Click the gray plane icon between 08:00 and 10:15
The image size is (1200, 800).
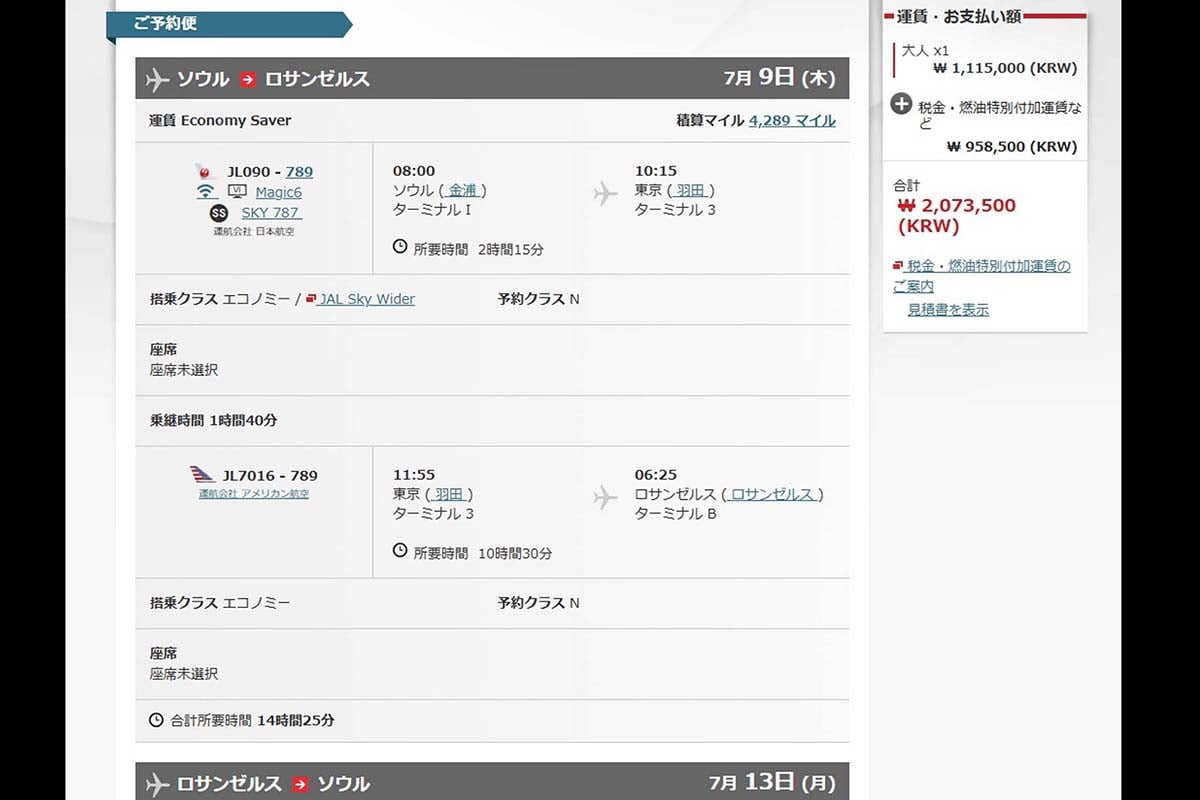click(605, 193)
